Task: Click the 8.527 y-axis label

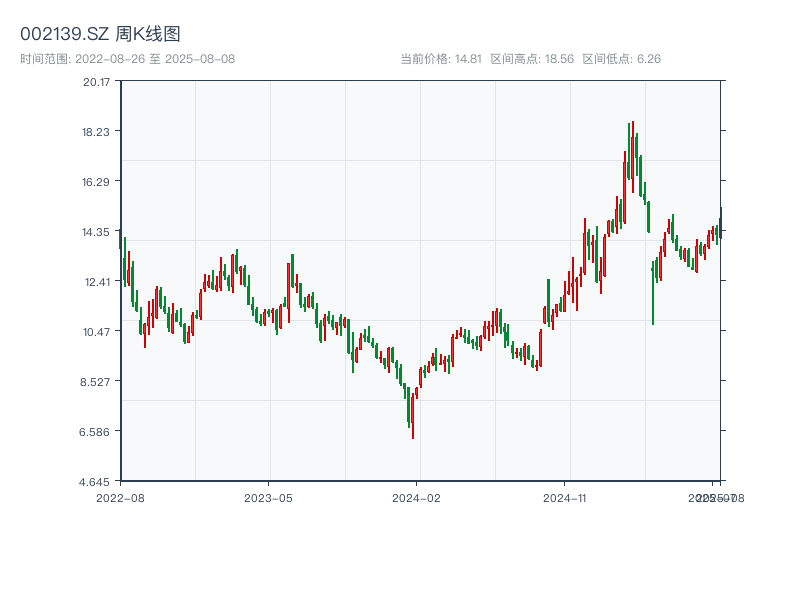Action: [97, 382]
